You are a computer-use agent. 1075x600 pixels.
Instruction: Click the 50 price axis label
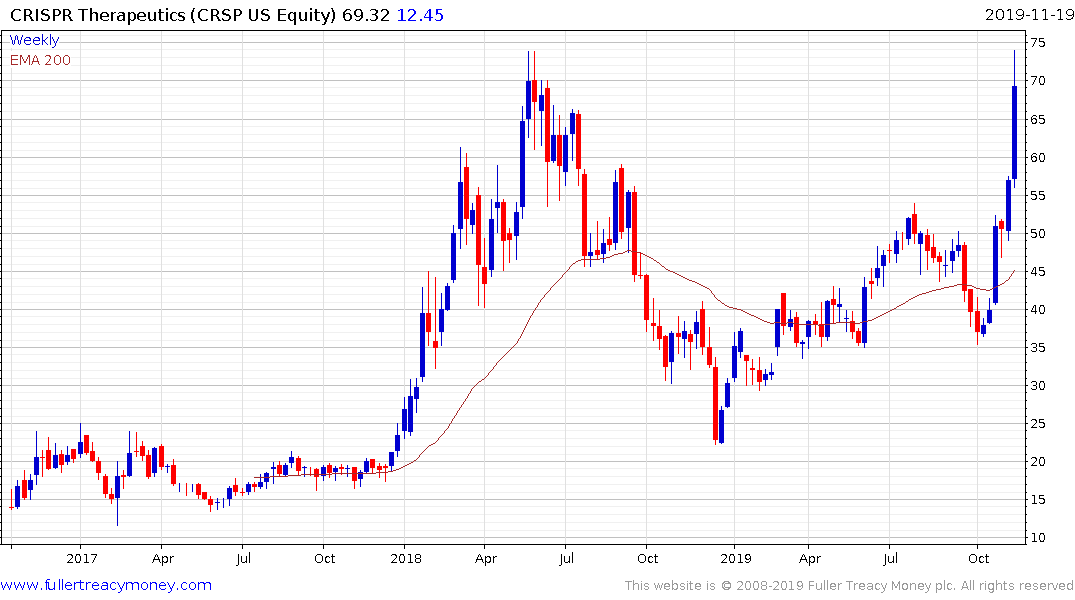point(1038,233)
